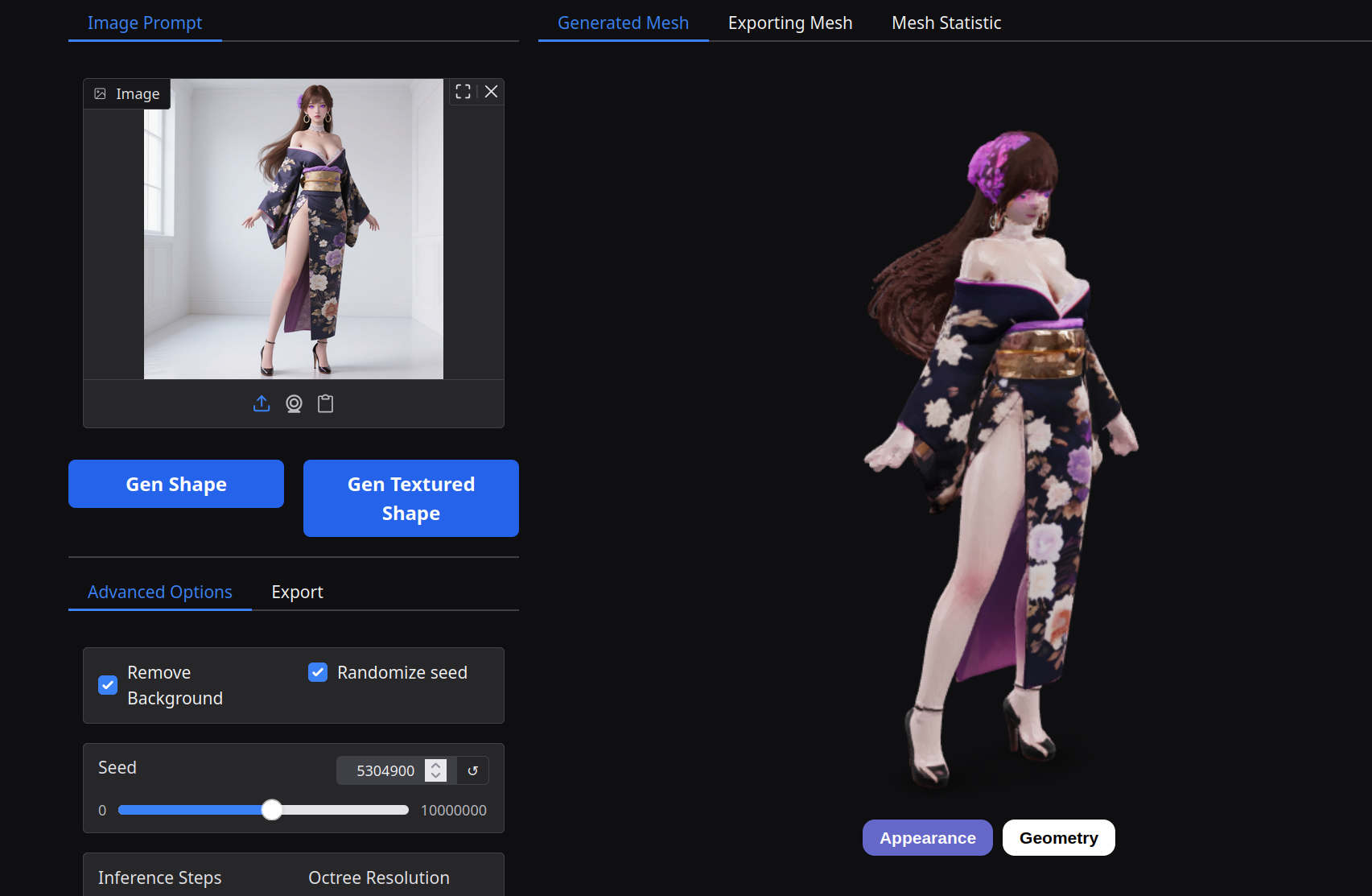Toggle the Randomize seed checkbox

(318, 672)
